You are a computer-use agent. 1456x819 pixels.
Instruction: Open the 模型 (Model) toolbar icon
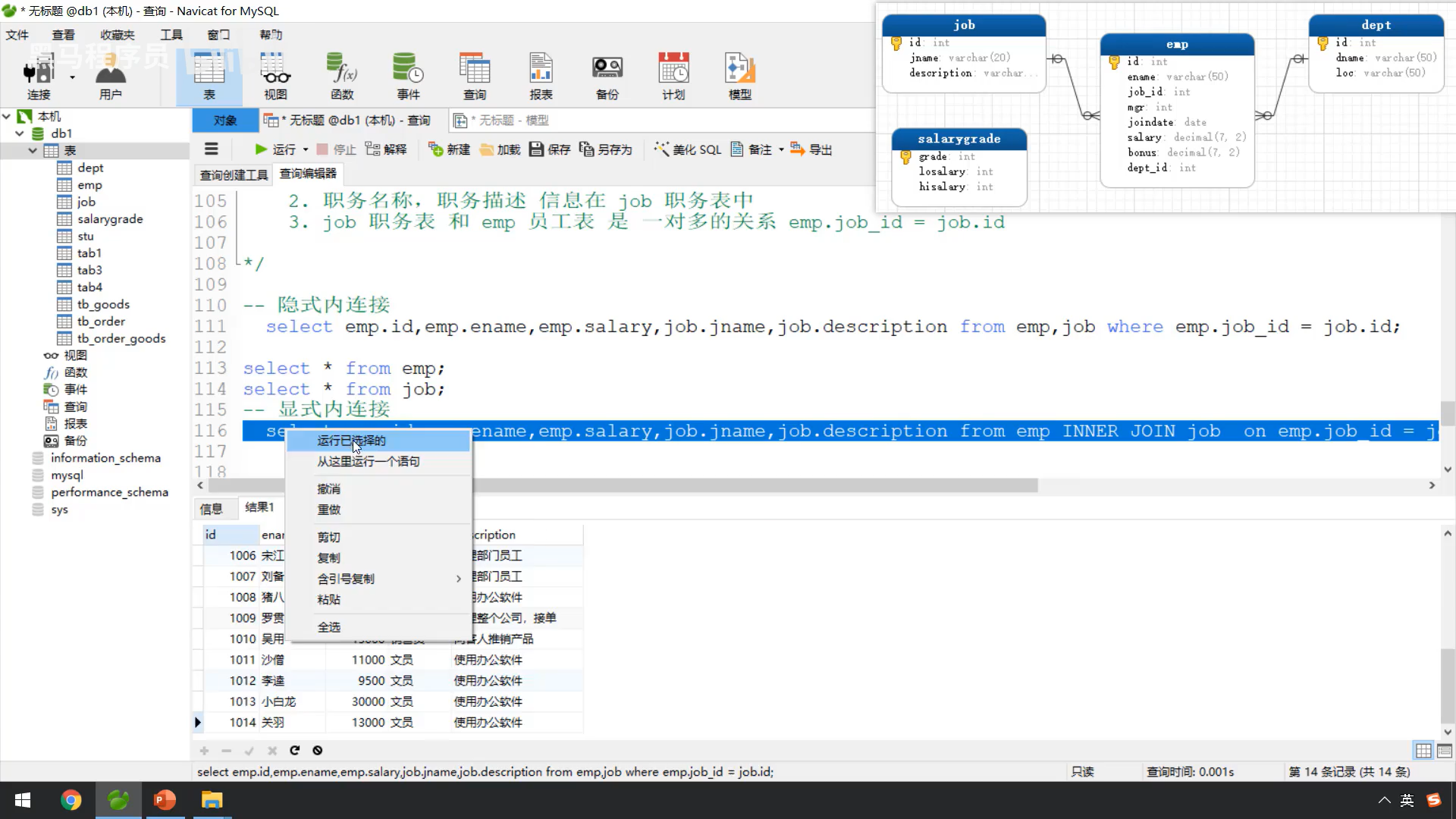(x=739, y=76)
